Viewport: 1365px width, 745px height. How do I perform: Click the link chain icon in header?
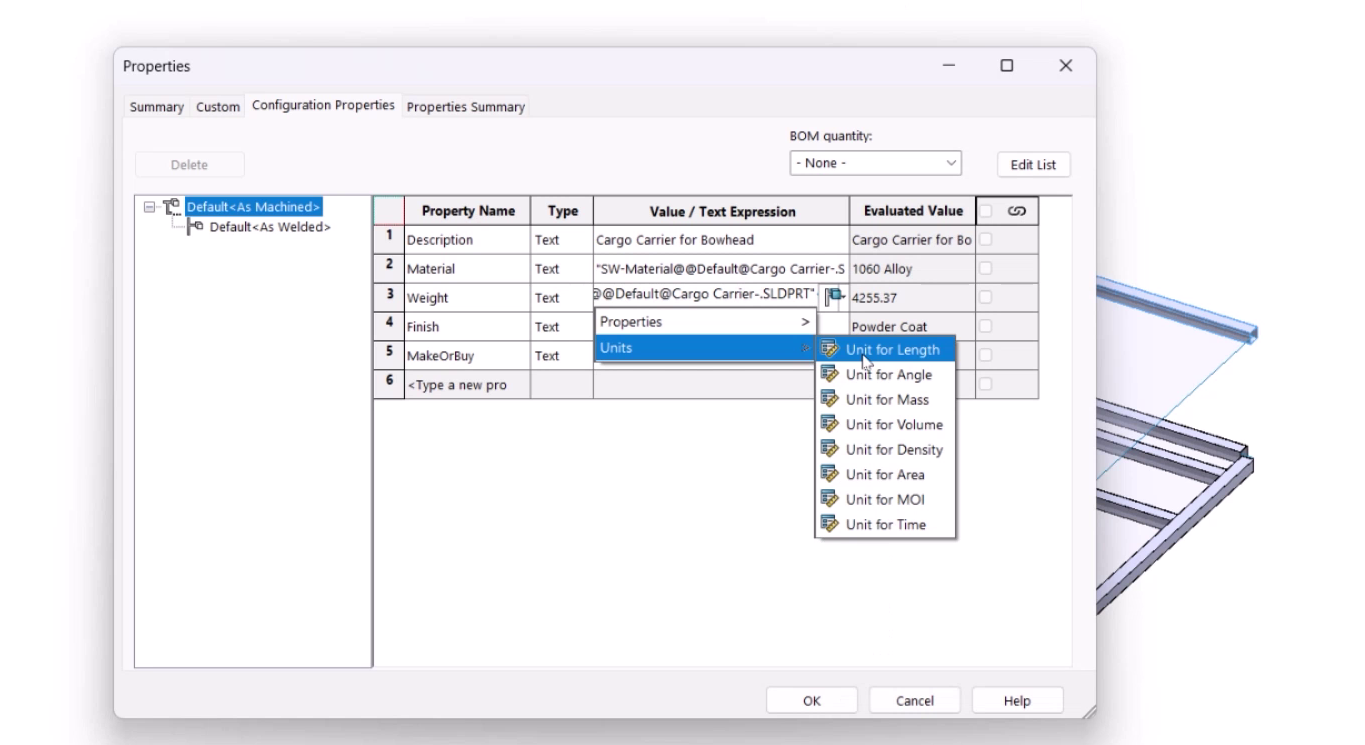(x=1017, y=211)
